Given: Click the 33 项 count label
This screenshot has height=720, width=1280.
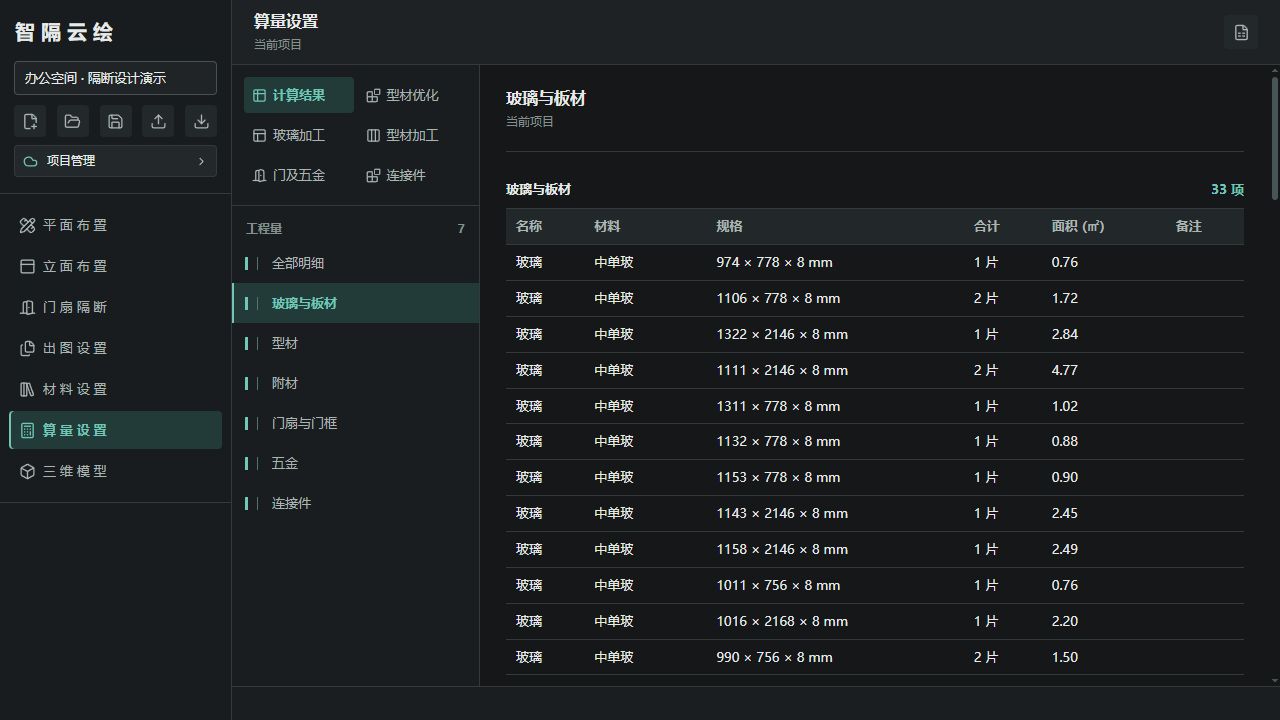Looking at the screenshot, I should click(1227, 189).
